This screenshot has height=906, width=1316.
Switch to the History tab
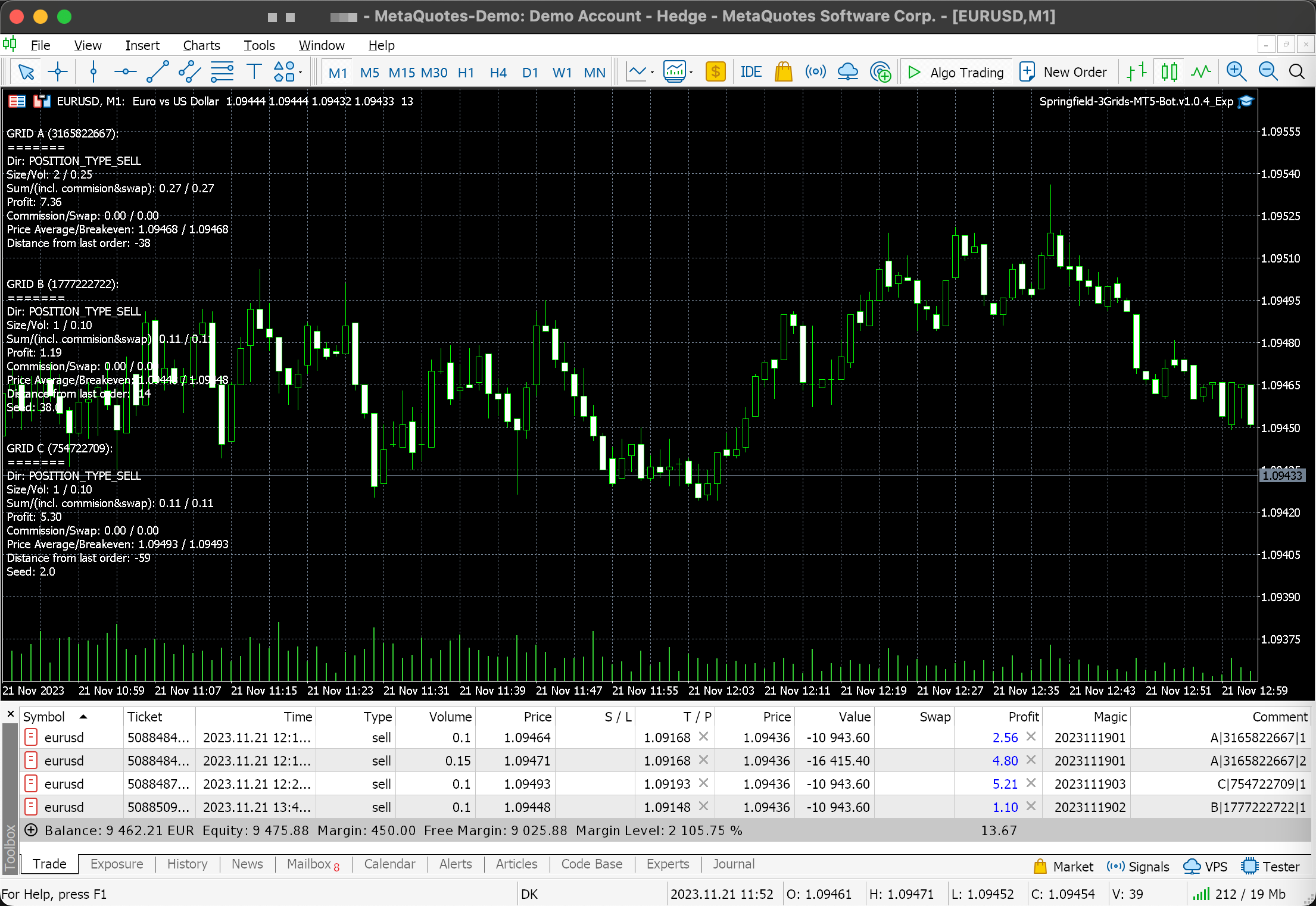pos(187,864)
